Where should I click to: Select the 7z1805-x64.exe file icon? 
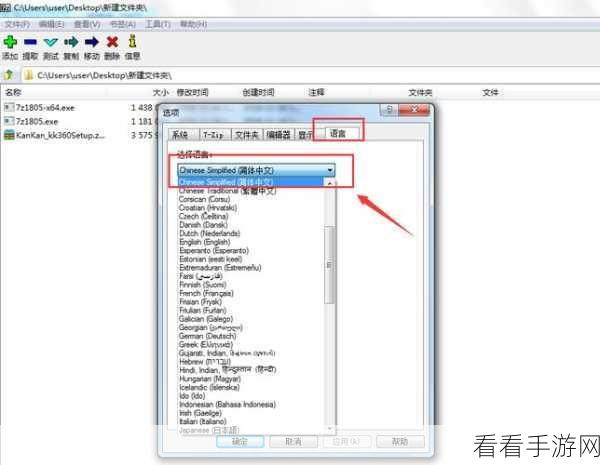9,108
